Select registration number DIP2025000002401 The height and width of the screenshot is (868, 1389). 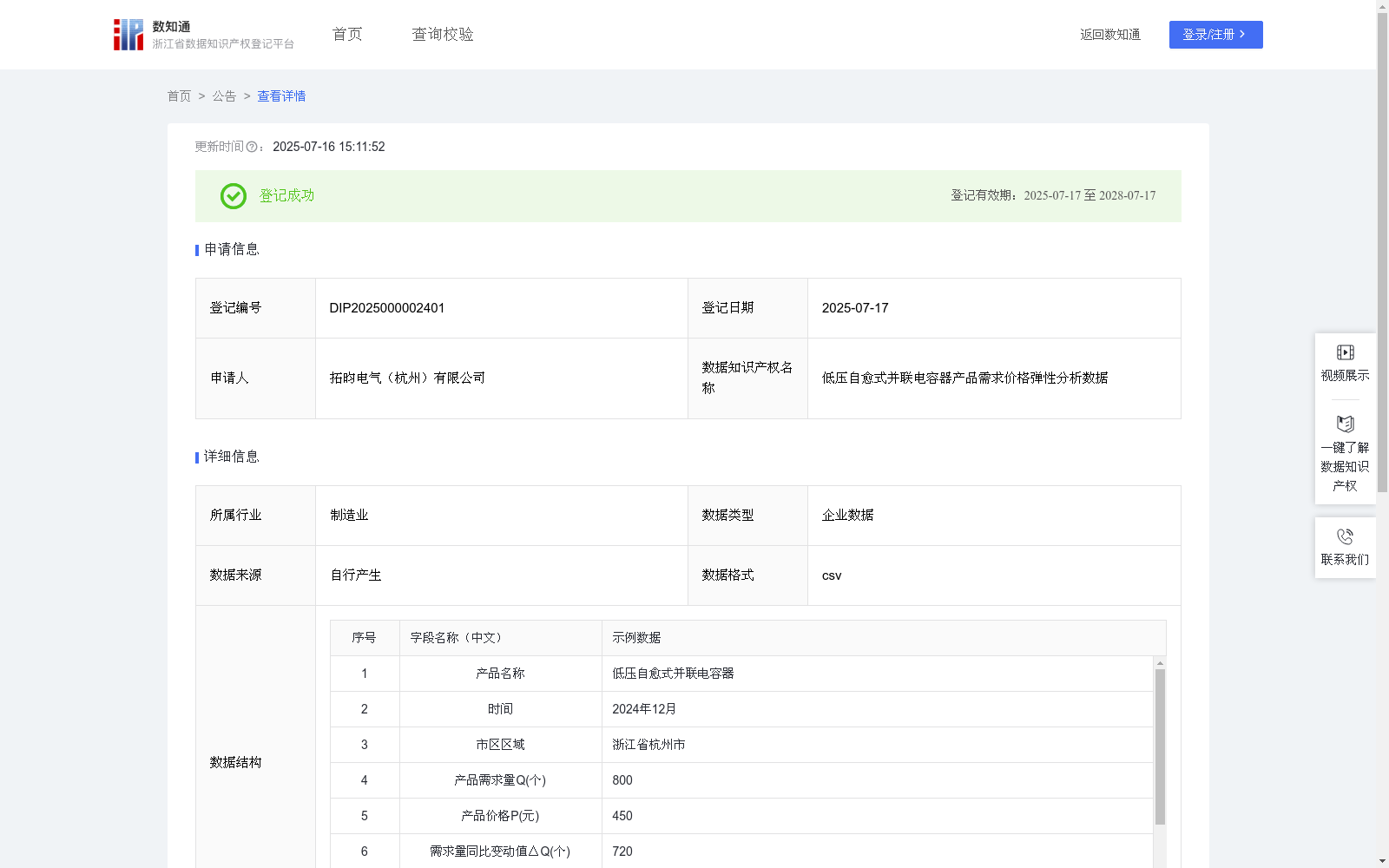point(387,308)
